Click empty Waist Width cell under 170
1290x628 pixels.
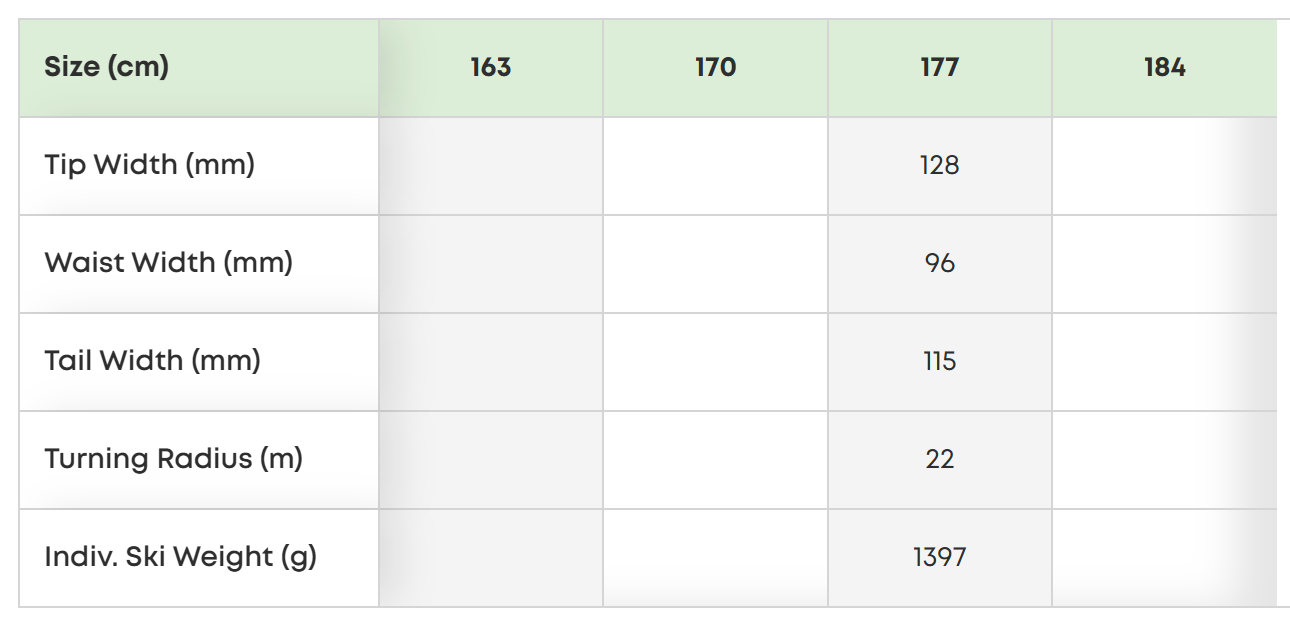715,264
